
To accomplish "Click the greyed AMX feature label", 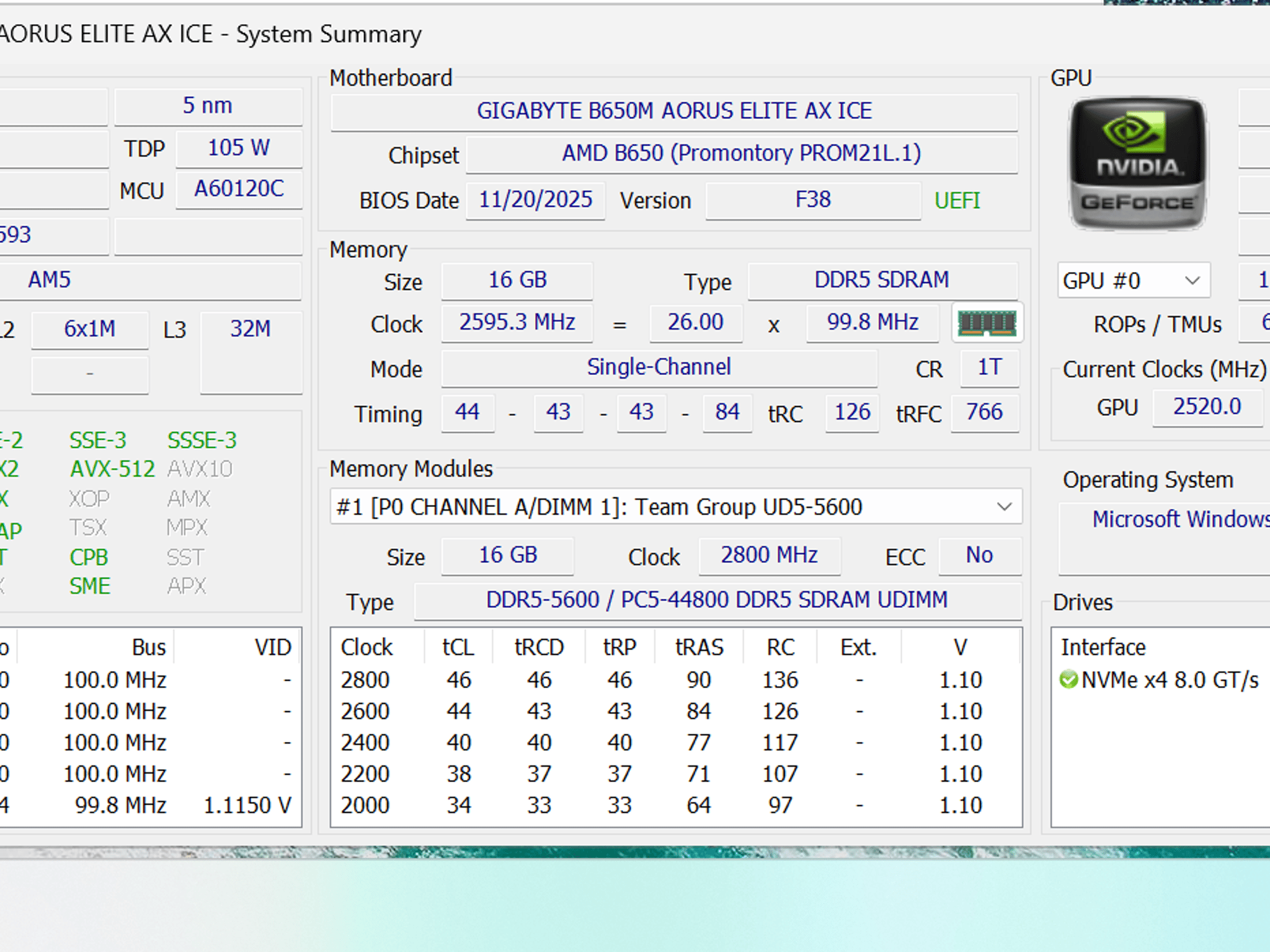I will coord(189,499).
